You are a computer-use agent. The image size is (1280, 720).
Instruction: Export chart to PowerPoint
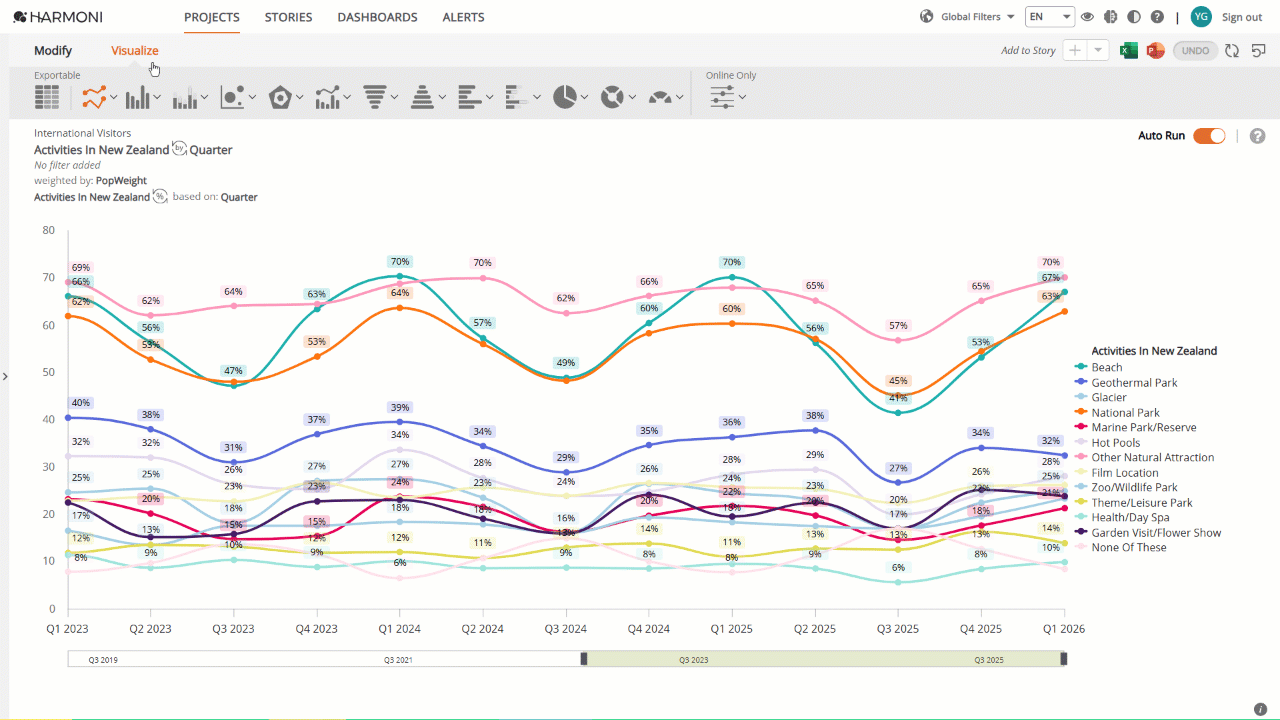pos(1155,50)
